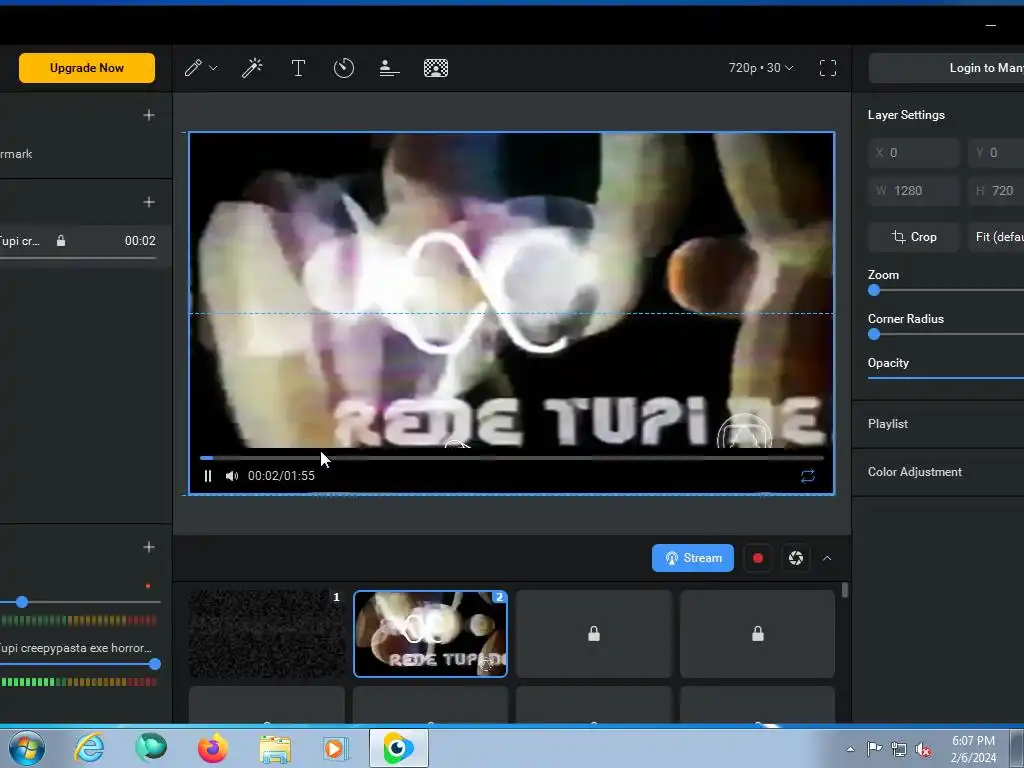The height and width of the screenshot is (768, 1024).
Task: Start recording with the red button
Action: click(758, 558)
